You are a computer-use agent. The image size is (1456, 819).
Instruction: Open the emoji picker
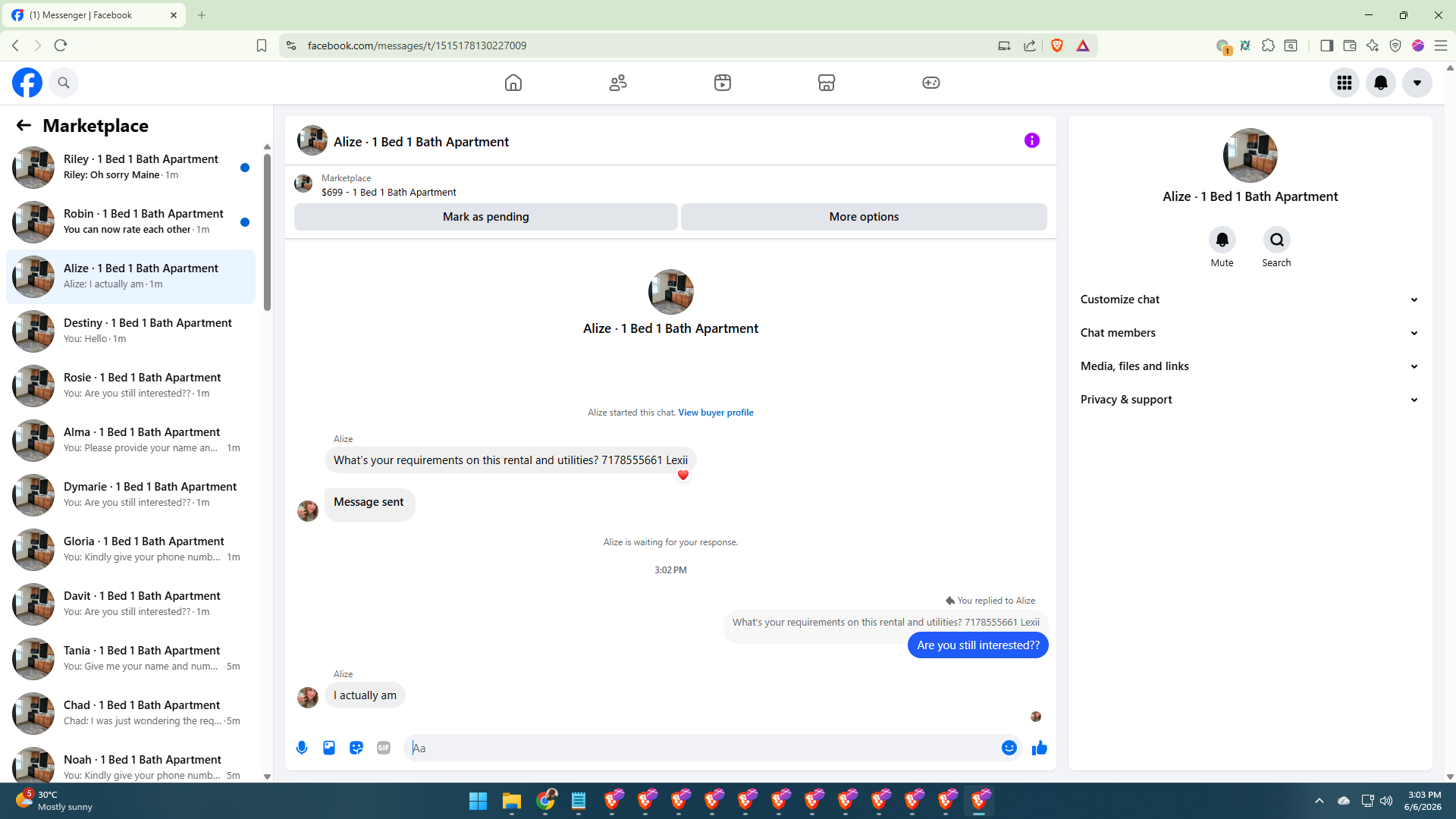(1009, 748)
